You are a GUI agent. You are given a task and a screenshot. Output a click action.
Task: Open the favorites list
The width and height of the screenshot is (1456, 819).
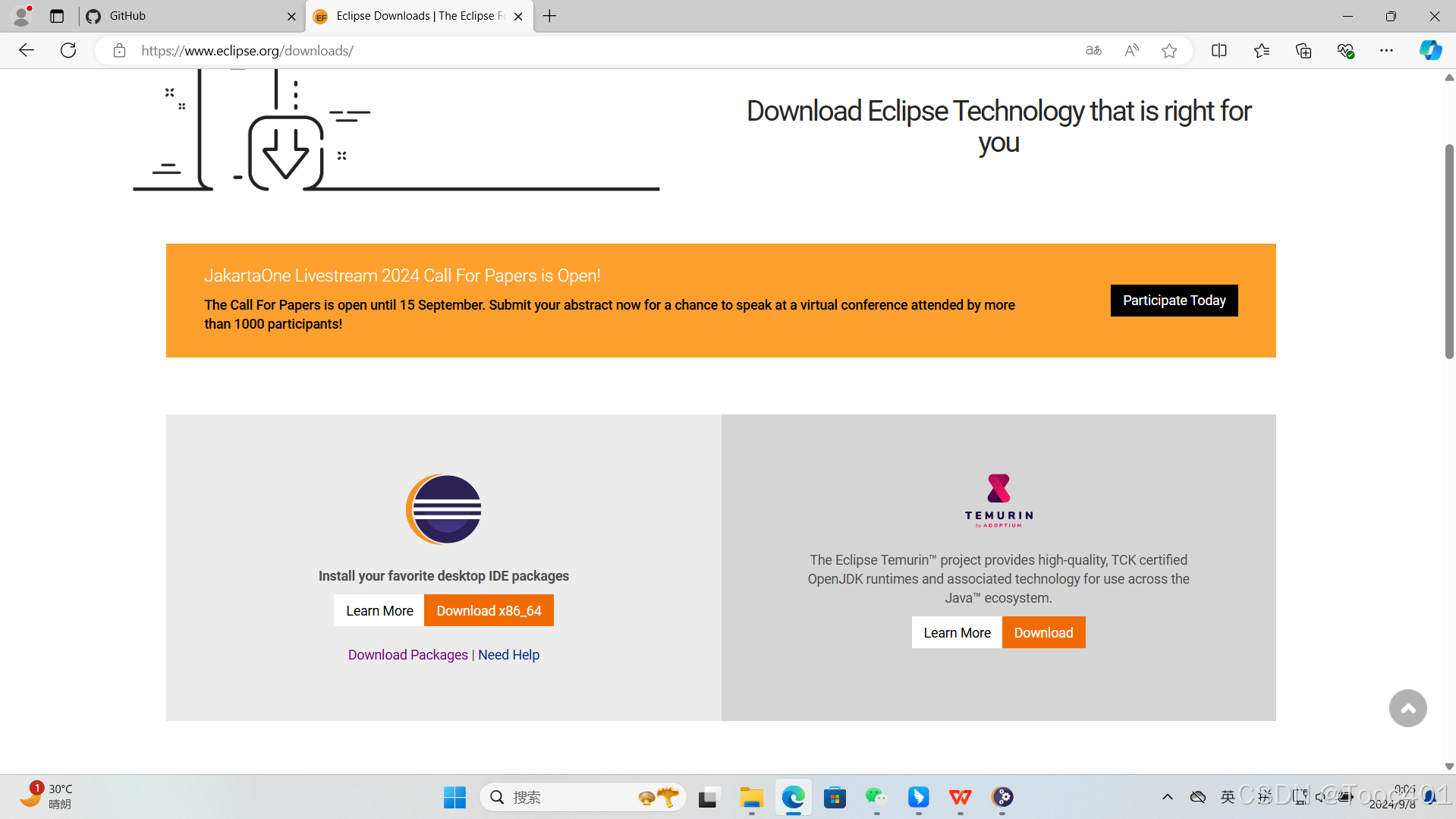(x=1262, y=51)
